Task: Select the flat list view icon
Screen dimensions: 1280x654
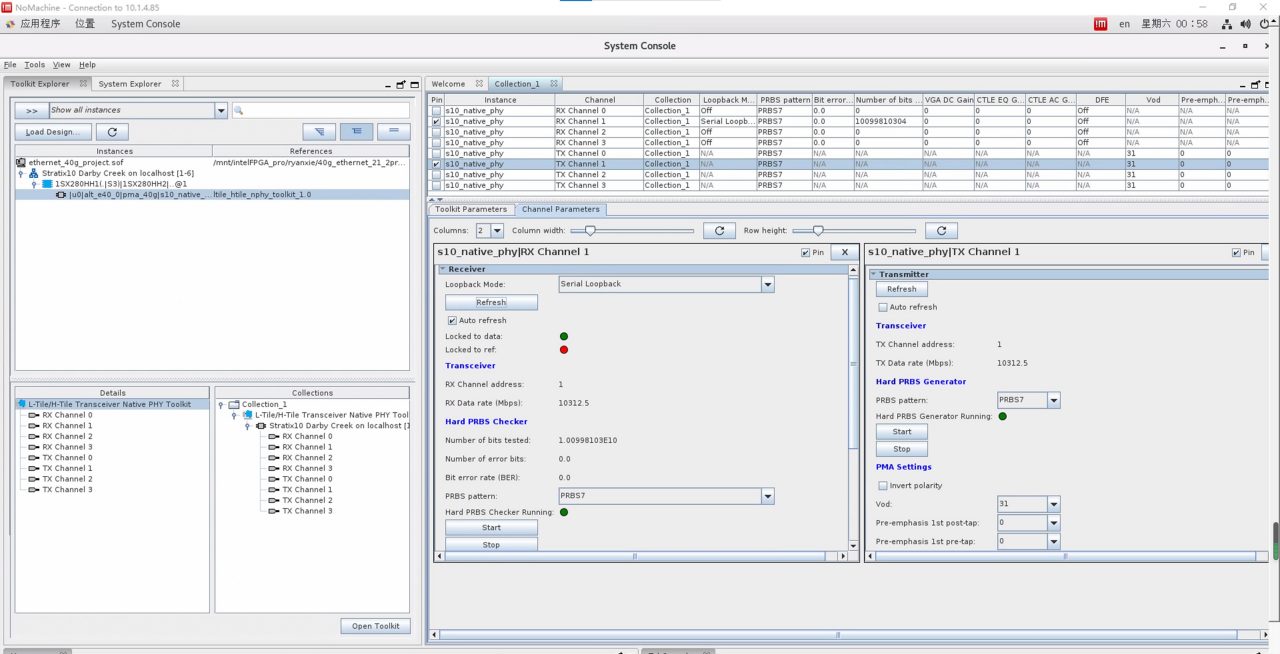Action: pos(394,132)
